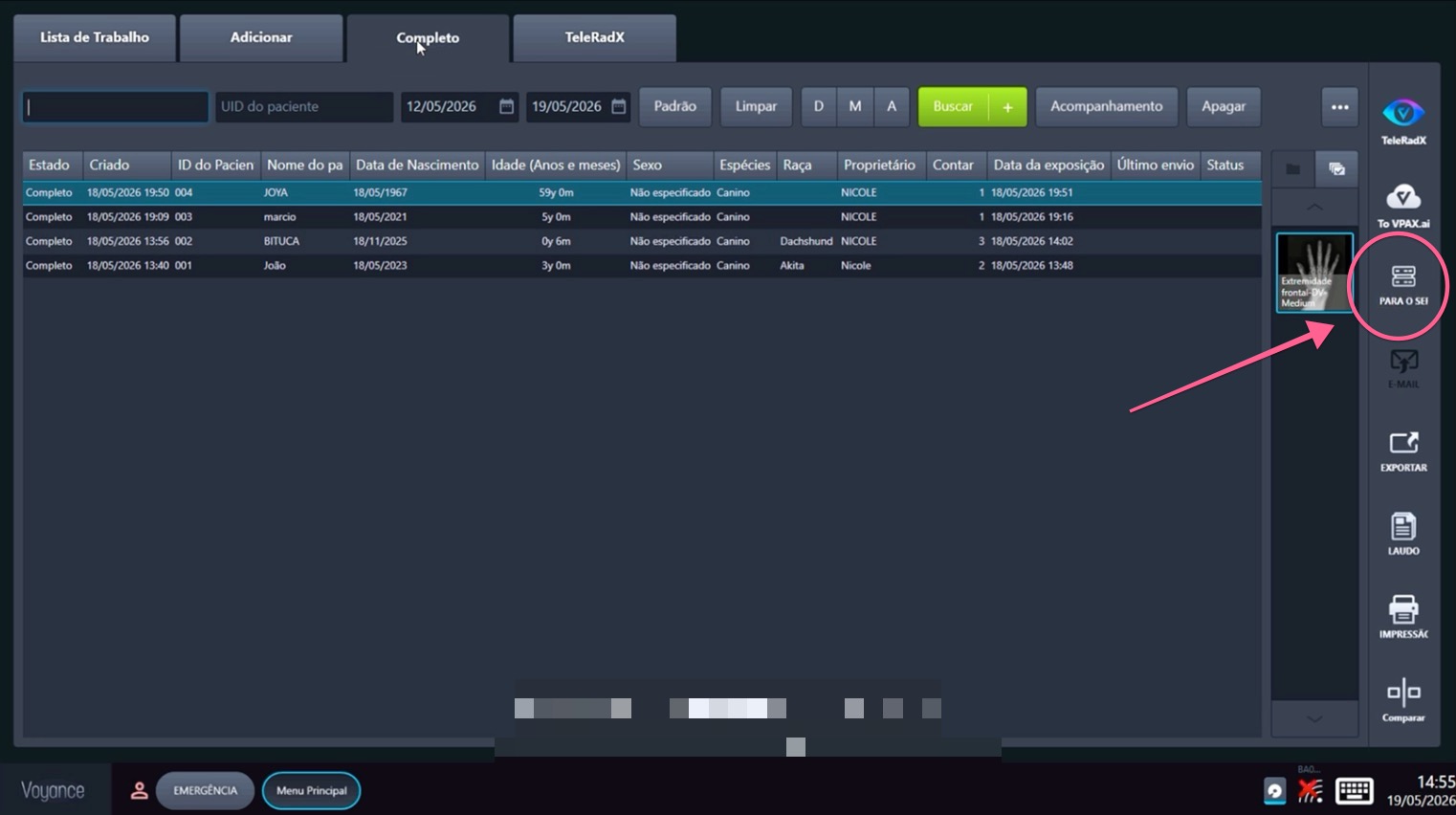Send study by E-MAIL icon
The height and width of the screenshot is (815, 1456).
click(1403, 368)
